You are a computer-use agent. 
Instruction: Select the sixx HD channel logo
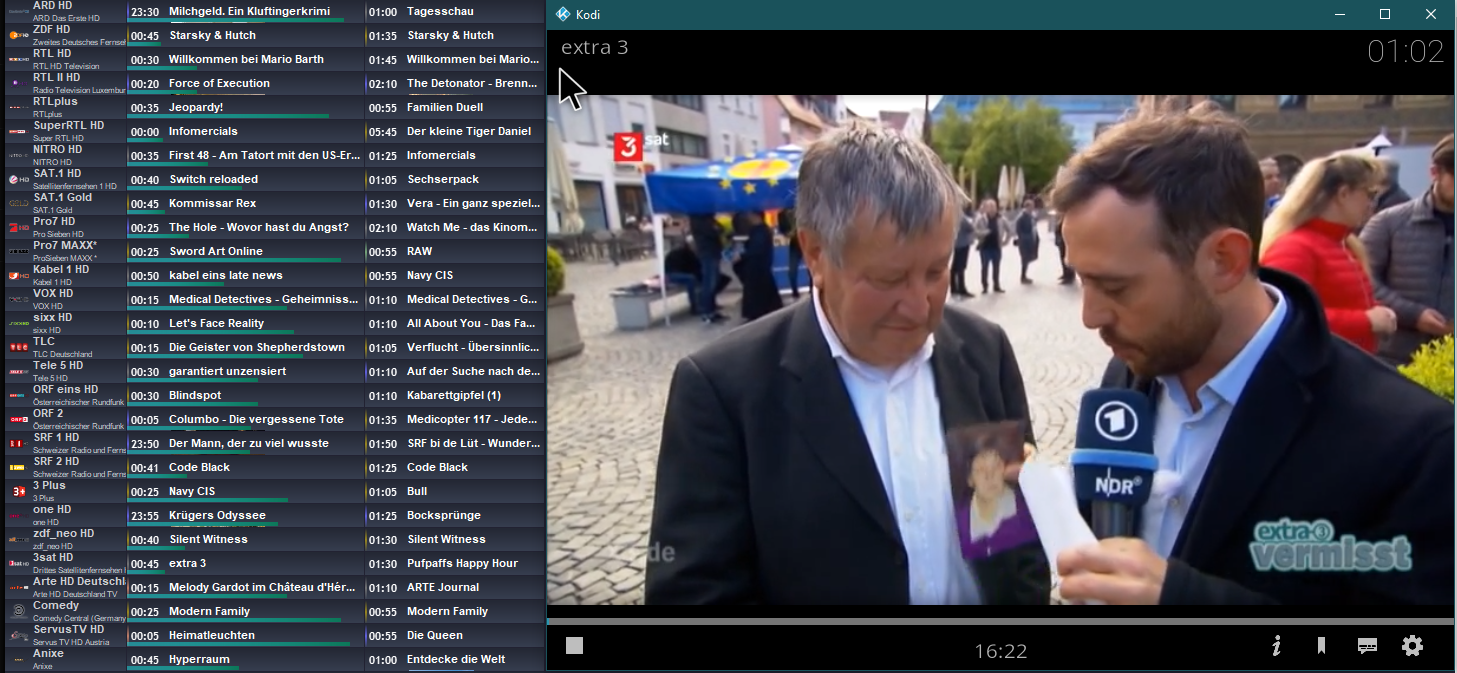click(x=18, y=323)
